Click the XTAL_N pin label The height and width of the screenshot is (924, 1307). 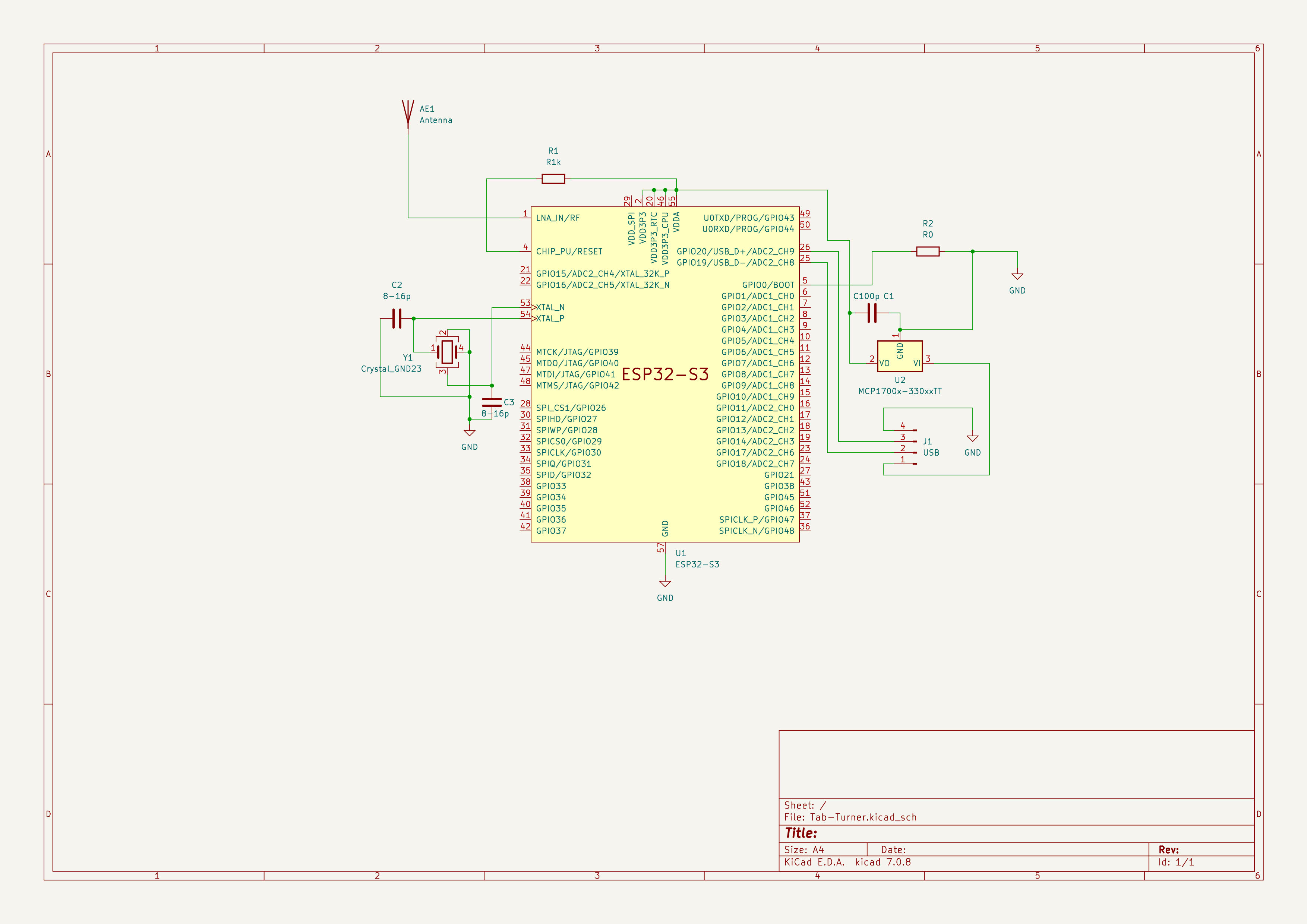[x=550, y=307]
